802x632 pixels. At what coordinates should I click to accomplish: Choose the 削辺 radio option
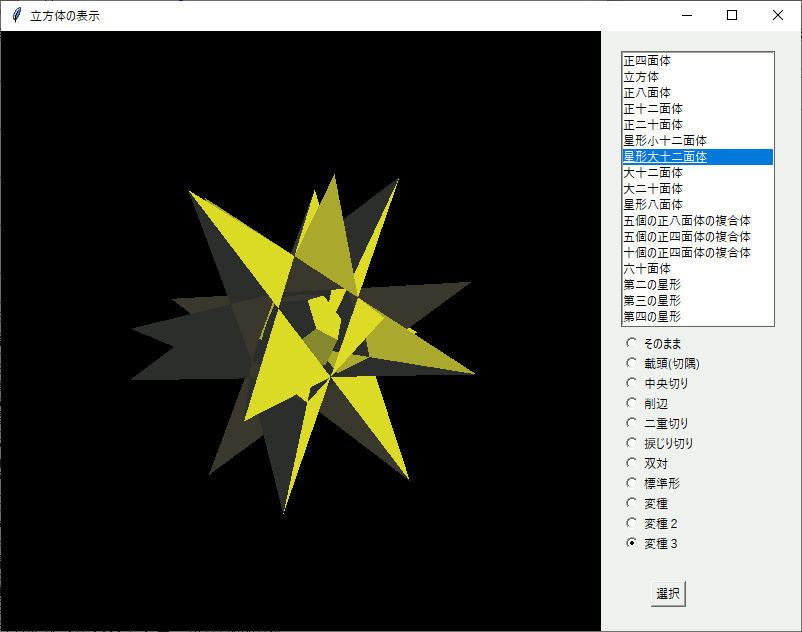click(x=632, y=403)
